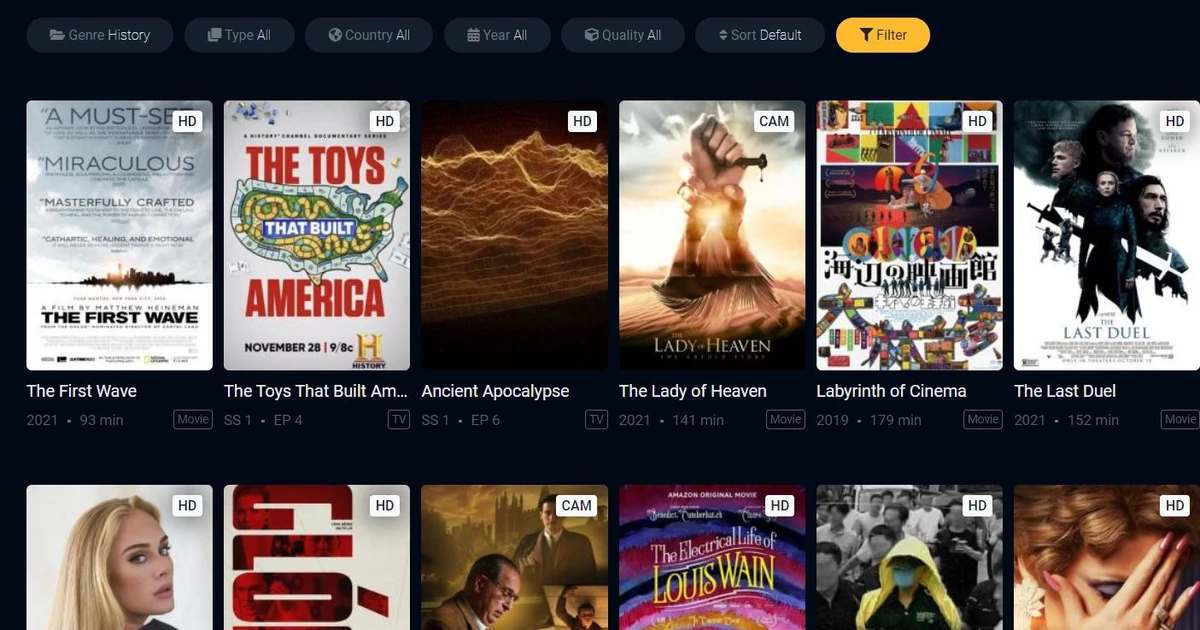Click the calendar icon in the Year All button
Screen dimensions: 1200x630
pyautogui.click(x=473, y=35)
